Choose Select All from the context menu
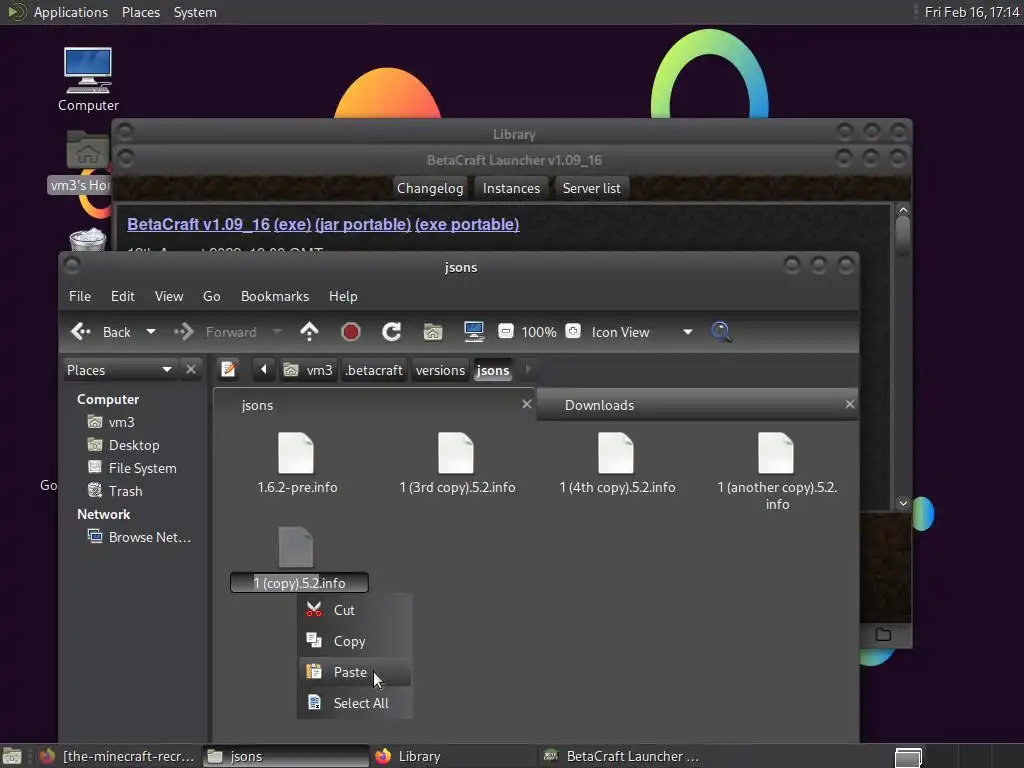Image resolution: width=1024 pixels, height=768 pixels. [356, 703]
